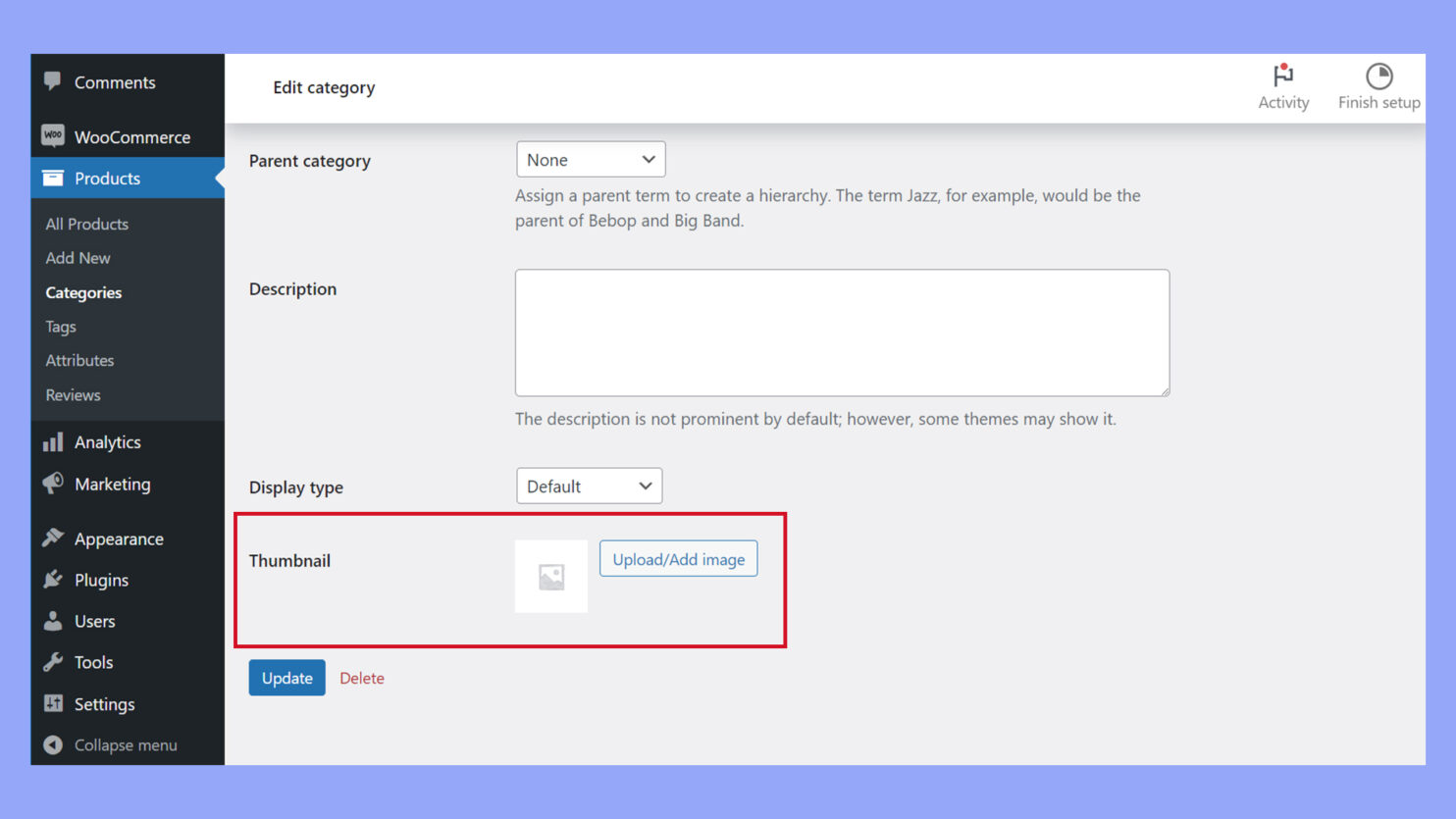This screenshot has height=819, width=1456.
Task: Expand the Display type dropdown
Action: pos(589,486)
